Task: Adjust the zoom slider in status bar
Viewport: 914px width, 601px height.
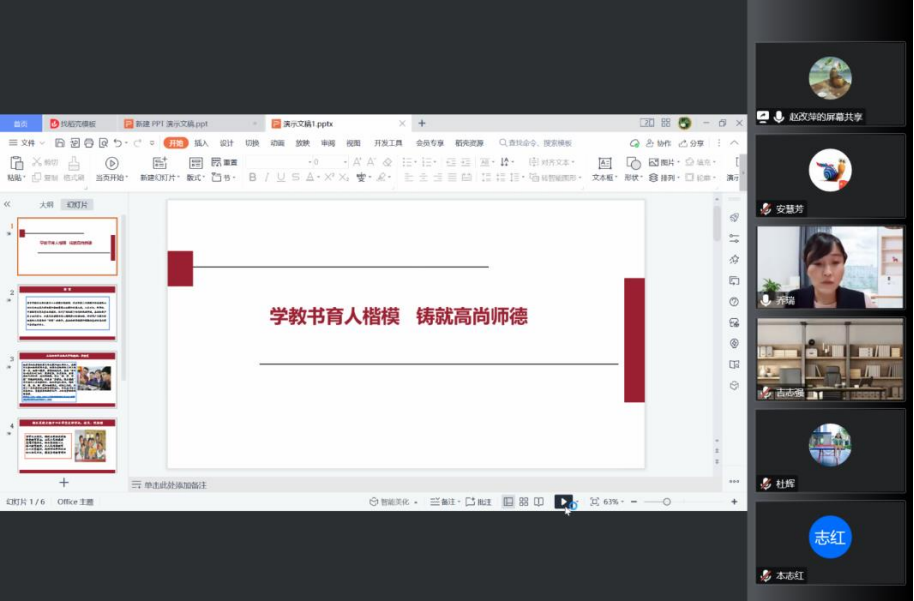Action: [x=666, y=502]
